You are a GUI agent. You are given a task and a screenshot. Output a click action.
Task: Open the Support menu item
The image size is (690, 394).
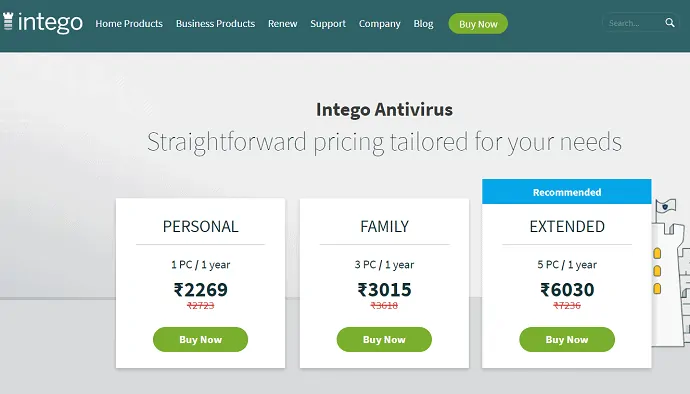tap(328, 24)
